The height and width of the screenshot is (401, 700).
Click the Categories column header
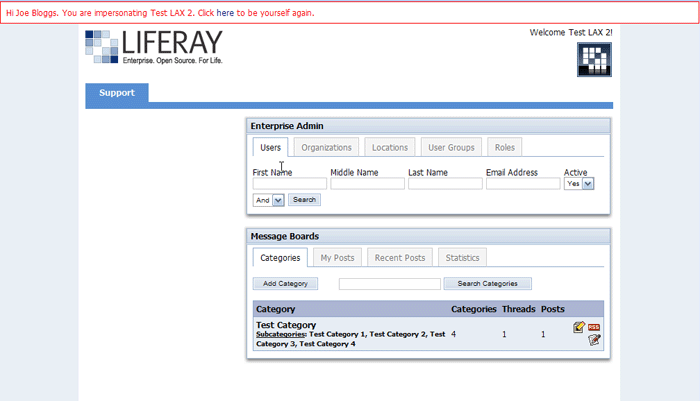(x=474, y=309)
